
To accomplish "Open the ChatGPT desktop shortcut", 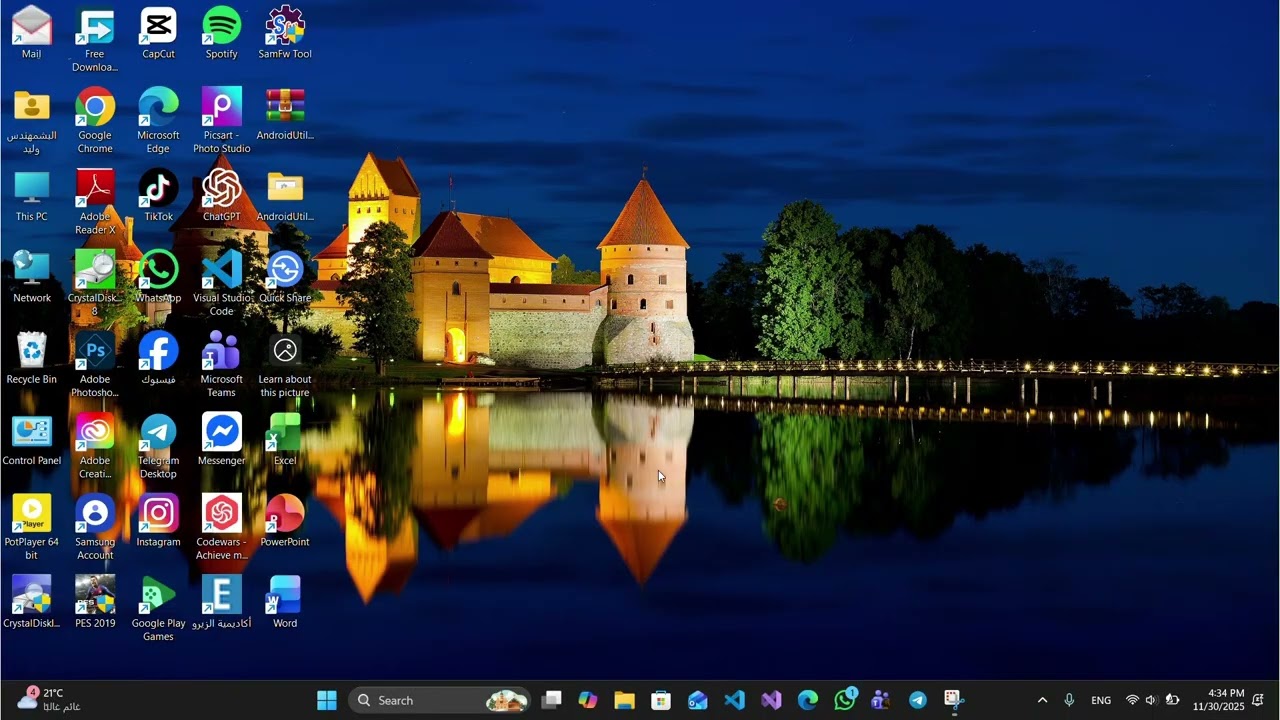I will point(221,196).
